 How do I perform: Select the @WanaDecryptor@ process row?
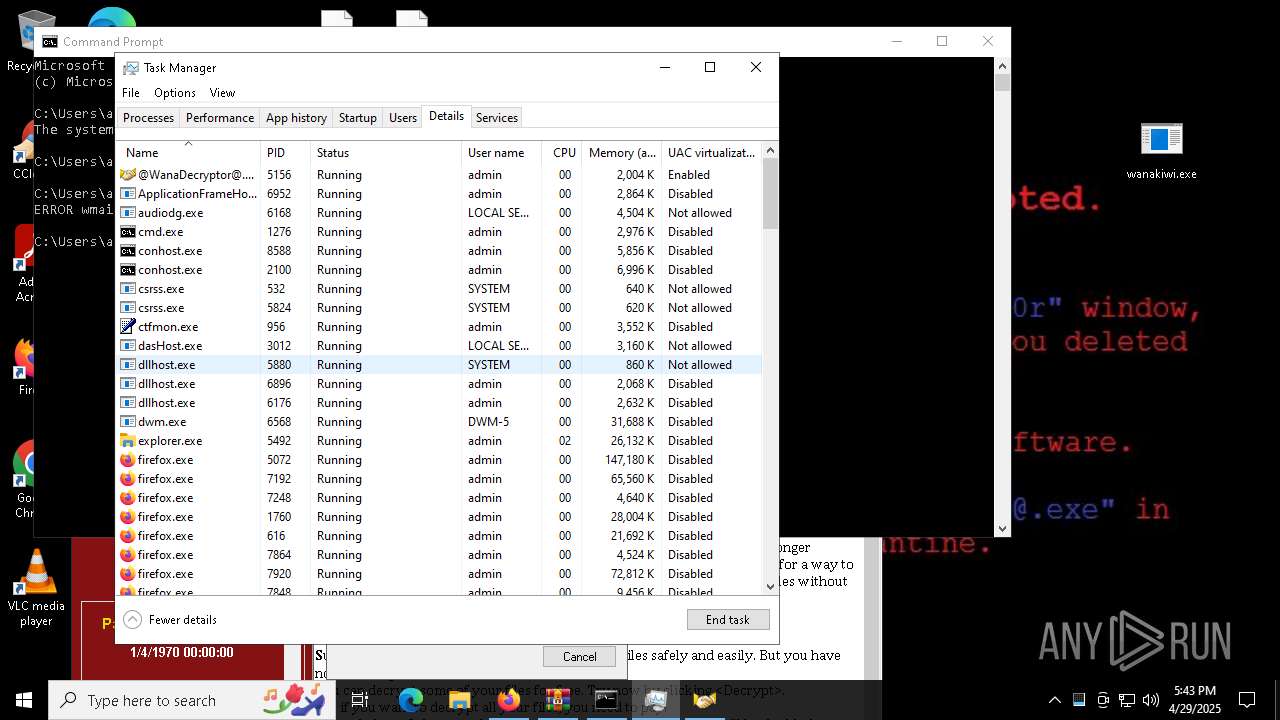[x=439, y=175]
